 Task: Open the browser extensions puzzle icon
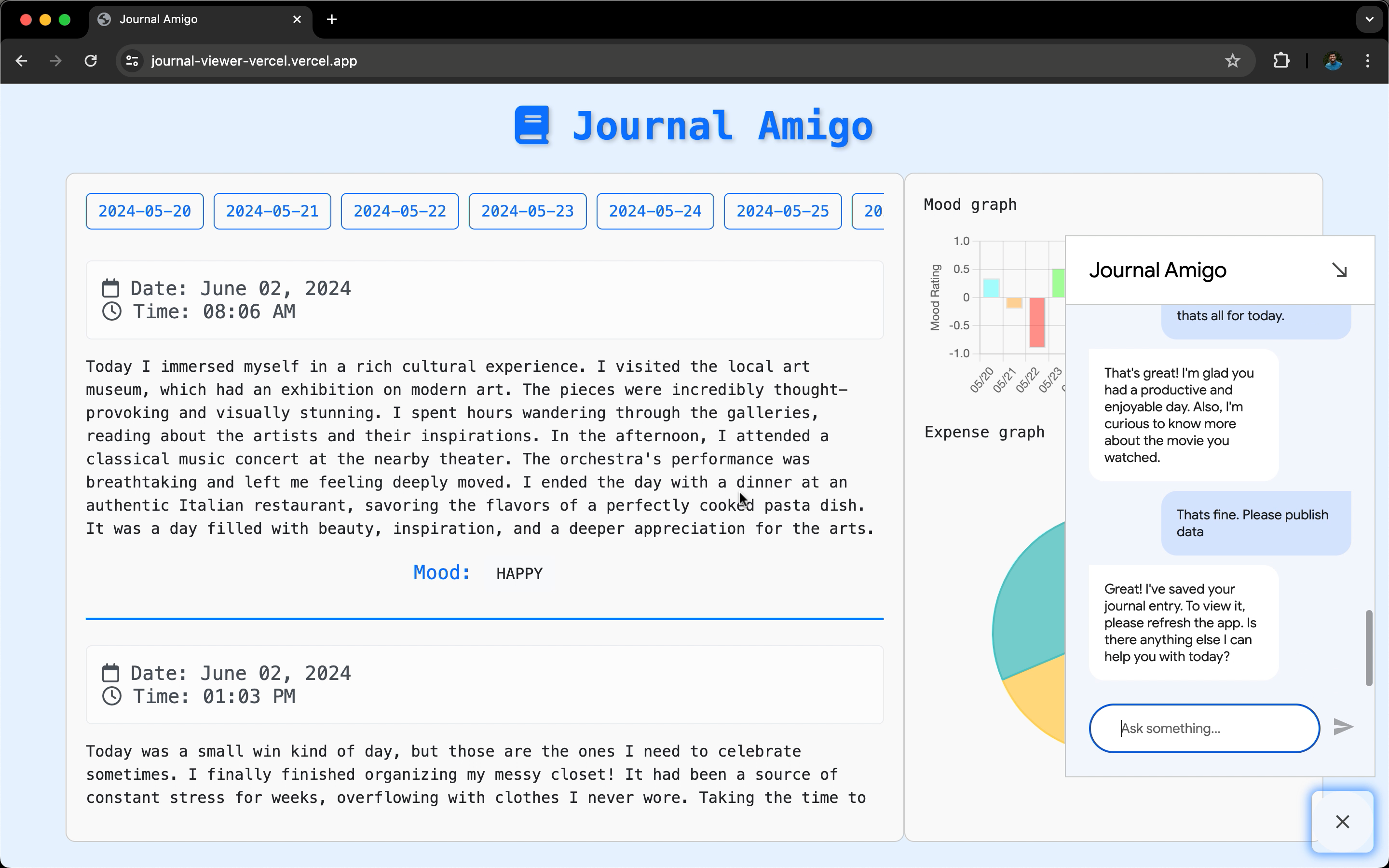tap(1281, 61)
